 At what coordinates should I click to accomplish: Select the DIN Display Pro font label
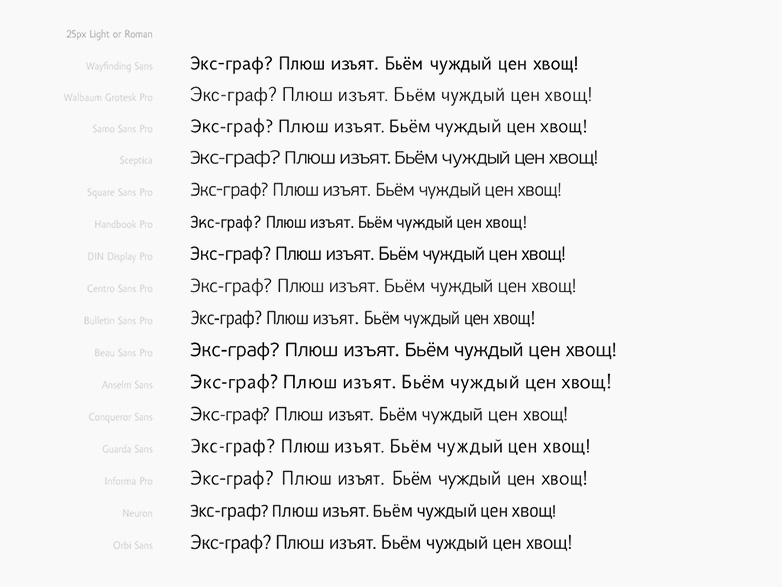120,257
